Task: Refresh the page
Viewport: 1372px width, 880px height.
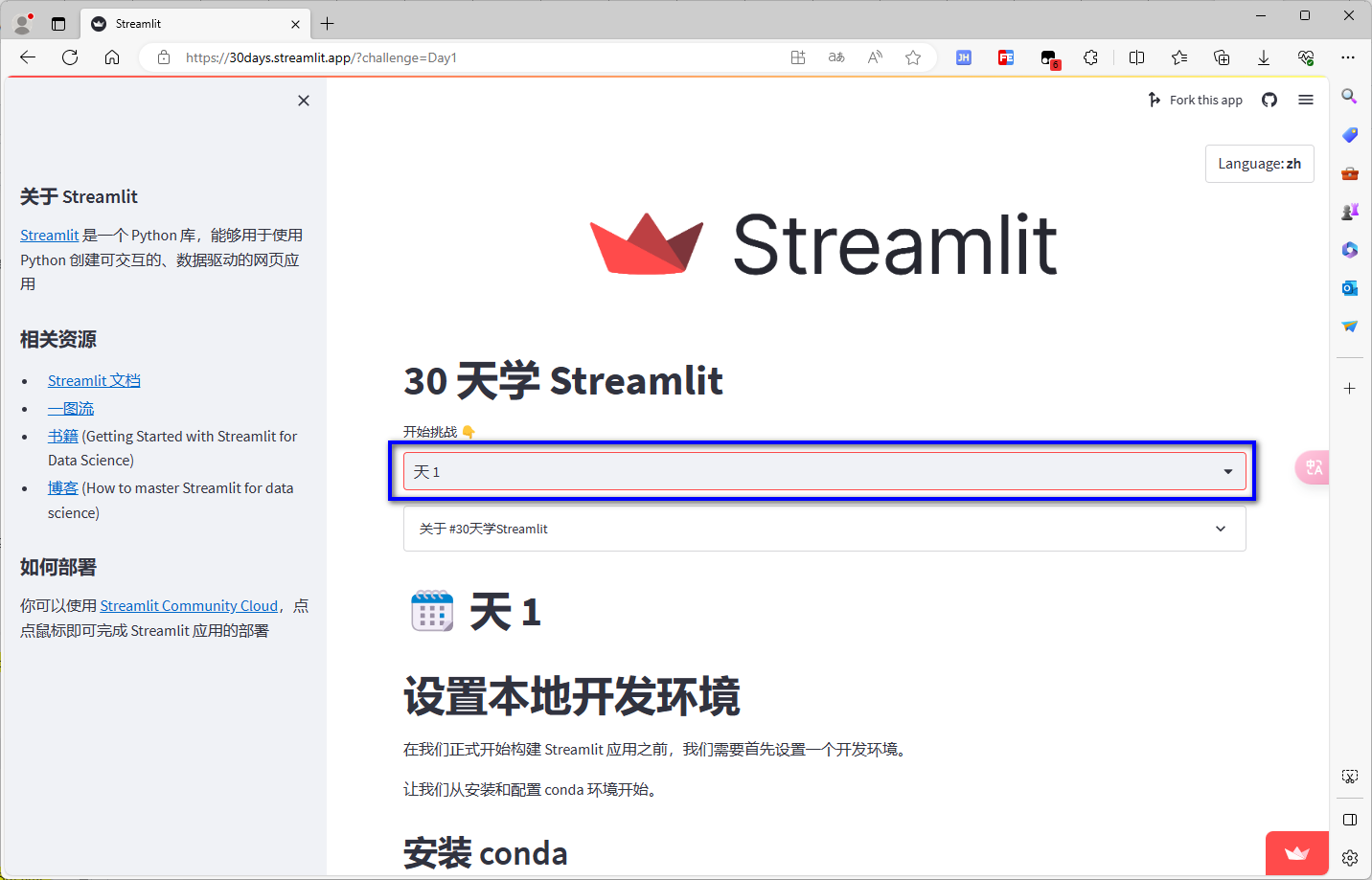Action: (70, 57)
